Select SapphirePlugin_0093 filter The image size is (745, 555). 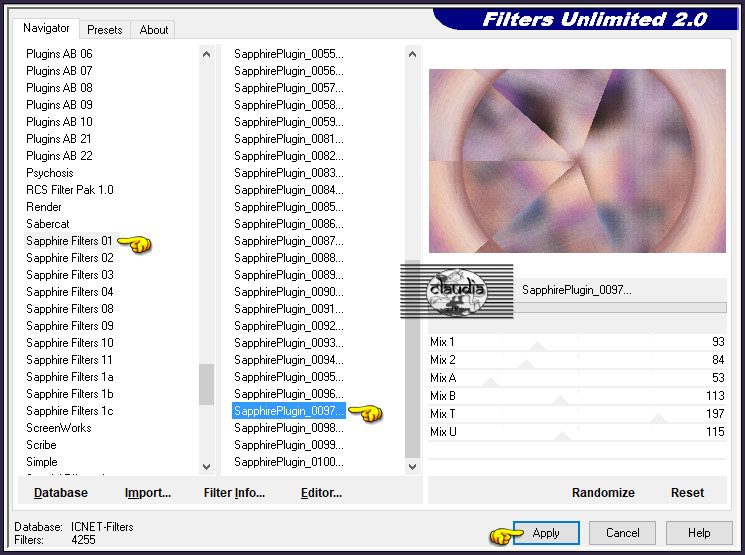pyautogui.click(x=289, y=343)
